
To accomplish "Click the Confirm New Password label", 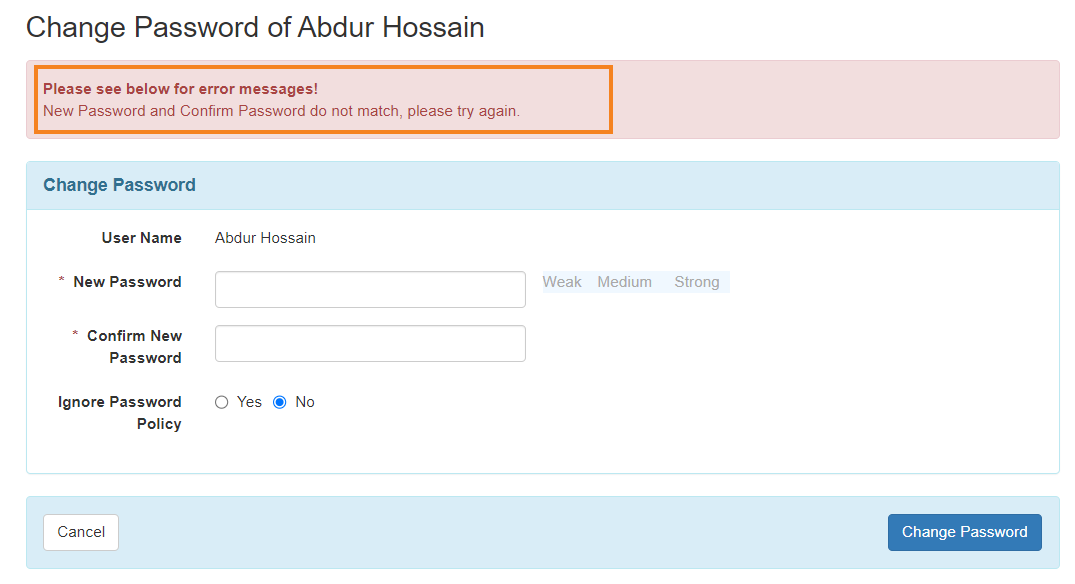I will (134, 347).
